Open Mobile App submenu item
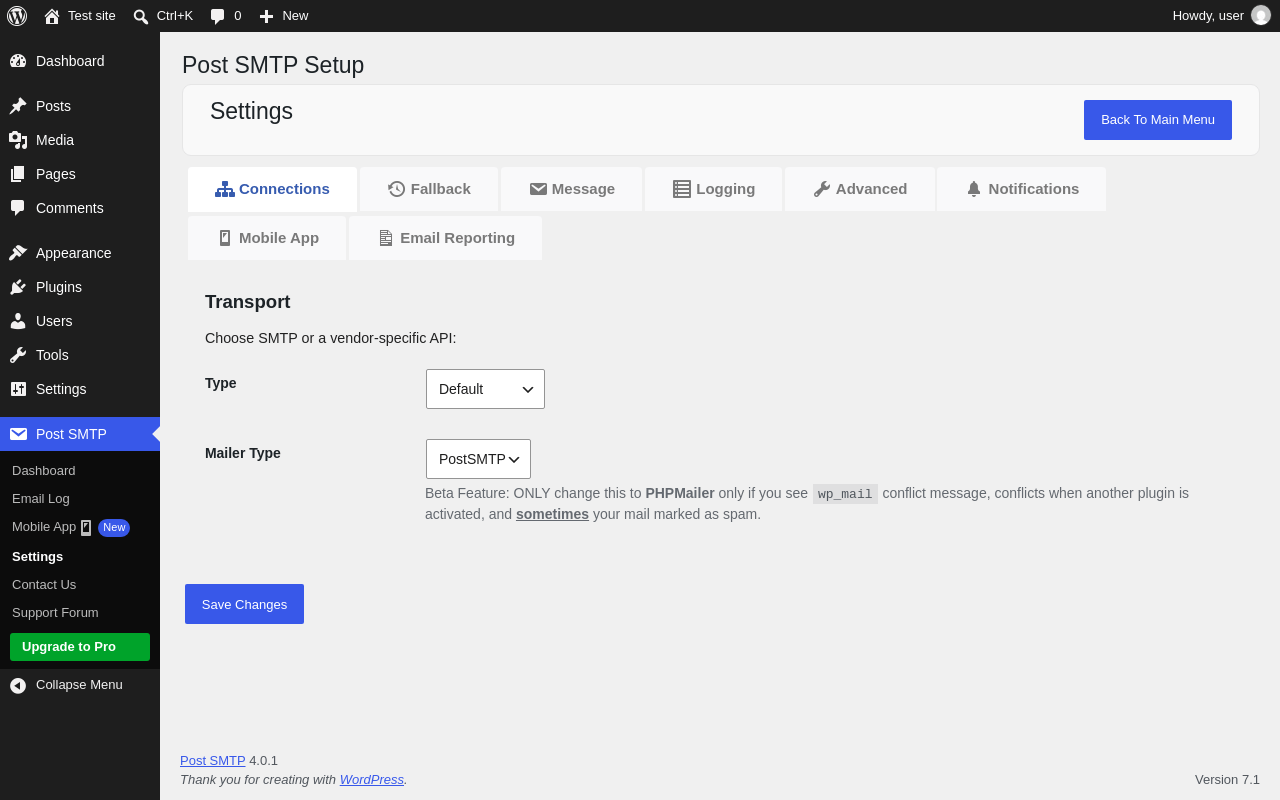 click(x=44, y=527)
